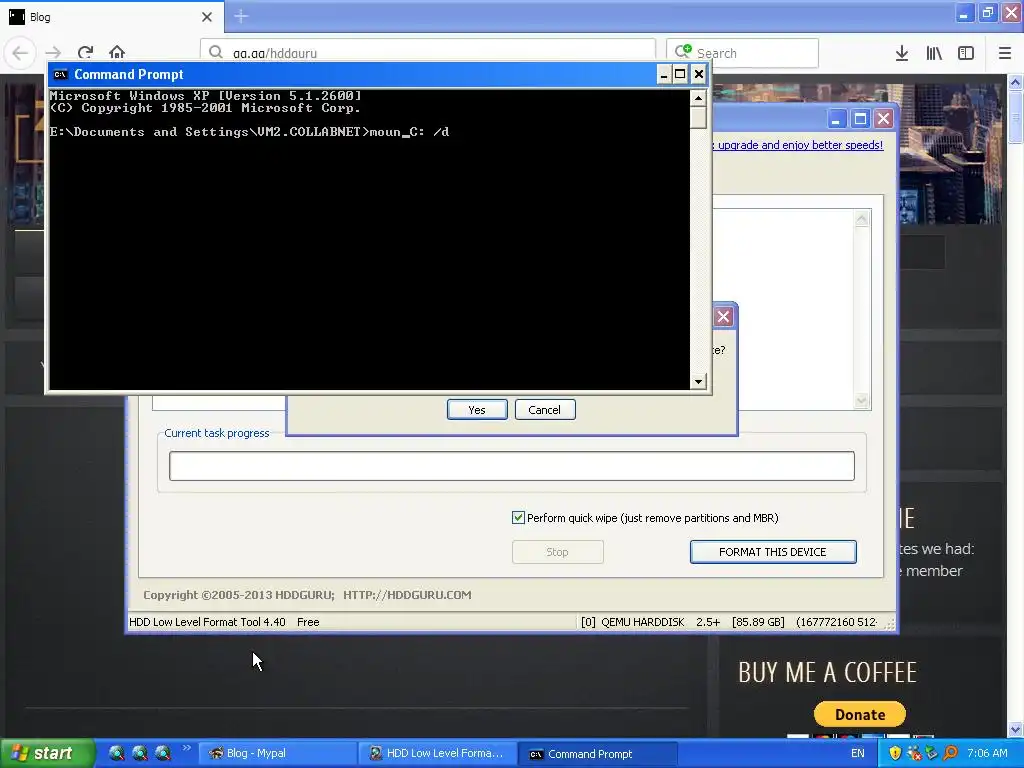Toggle the browser sidebar icon
This screenshot has width=1024, height=768.
click(x=966, y=53)
